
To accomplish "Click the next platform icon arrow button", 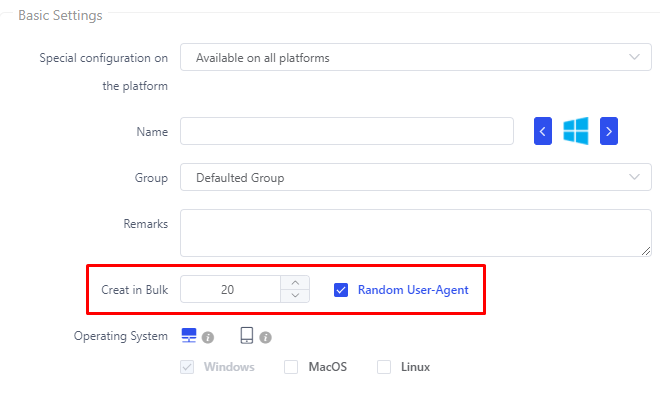I will click(609, 131).
